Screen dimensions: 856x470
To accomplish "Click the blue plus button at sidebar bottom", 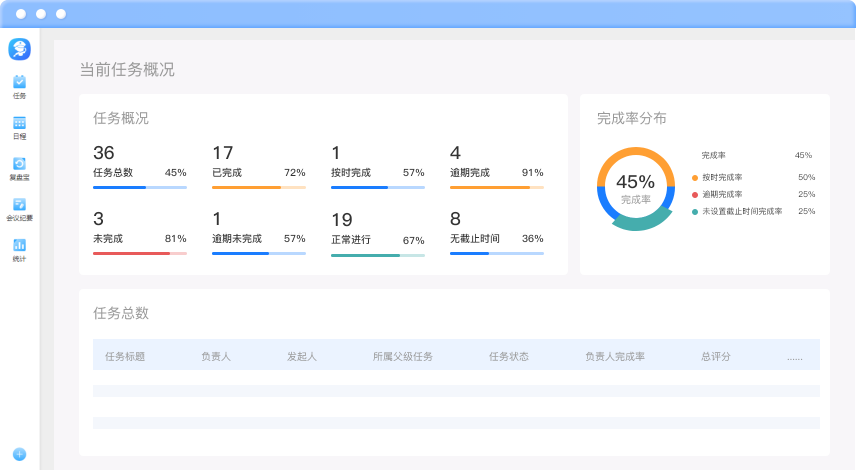I will [x=19, y=454].
